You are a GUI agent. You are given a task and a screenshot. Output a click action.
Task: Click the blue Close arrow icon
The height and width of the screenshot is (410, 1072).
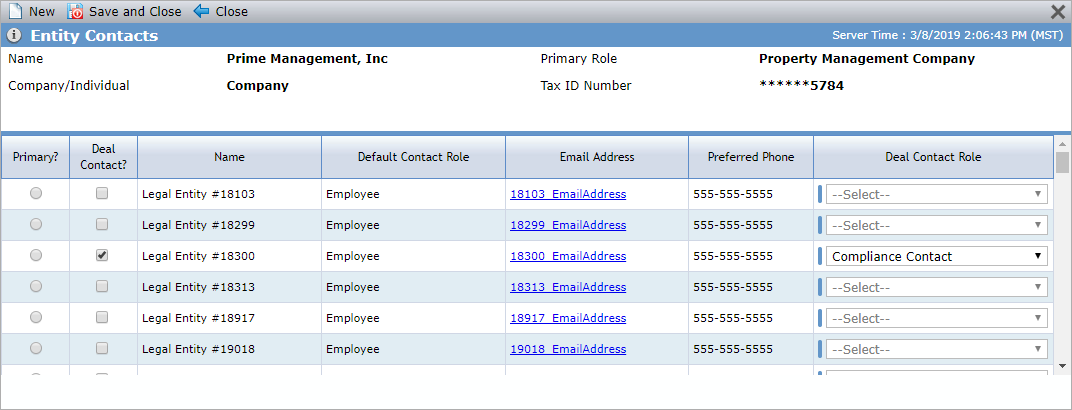point(202,12)
